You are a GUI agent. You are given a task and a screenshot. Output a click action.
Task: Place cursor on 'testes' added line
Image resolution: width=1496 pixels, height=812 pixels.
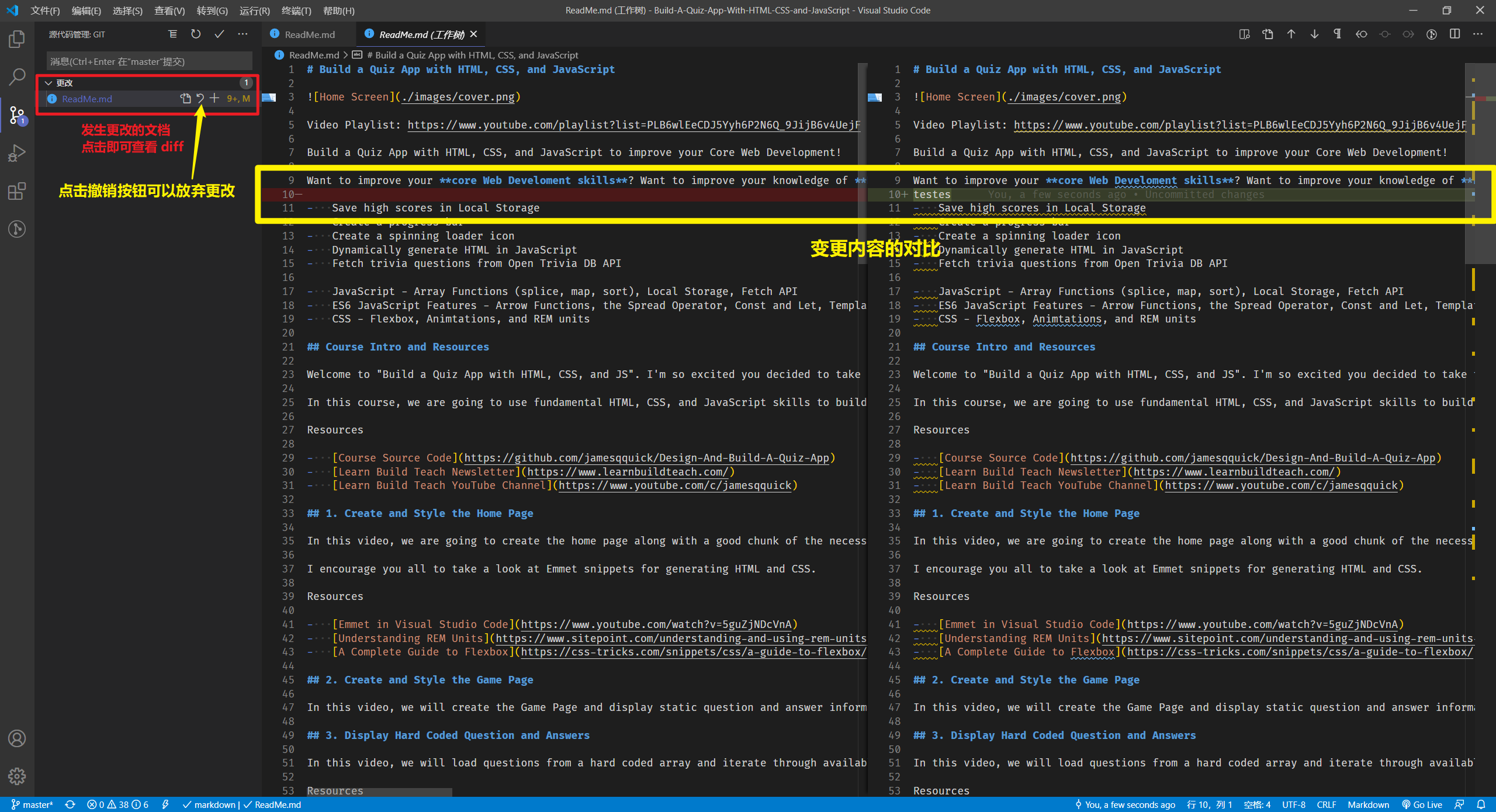coord(931,194)
